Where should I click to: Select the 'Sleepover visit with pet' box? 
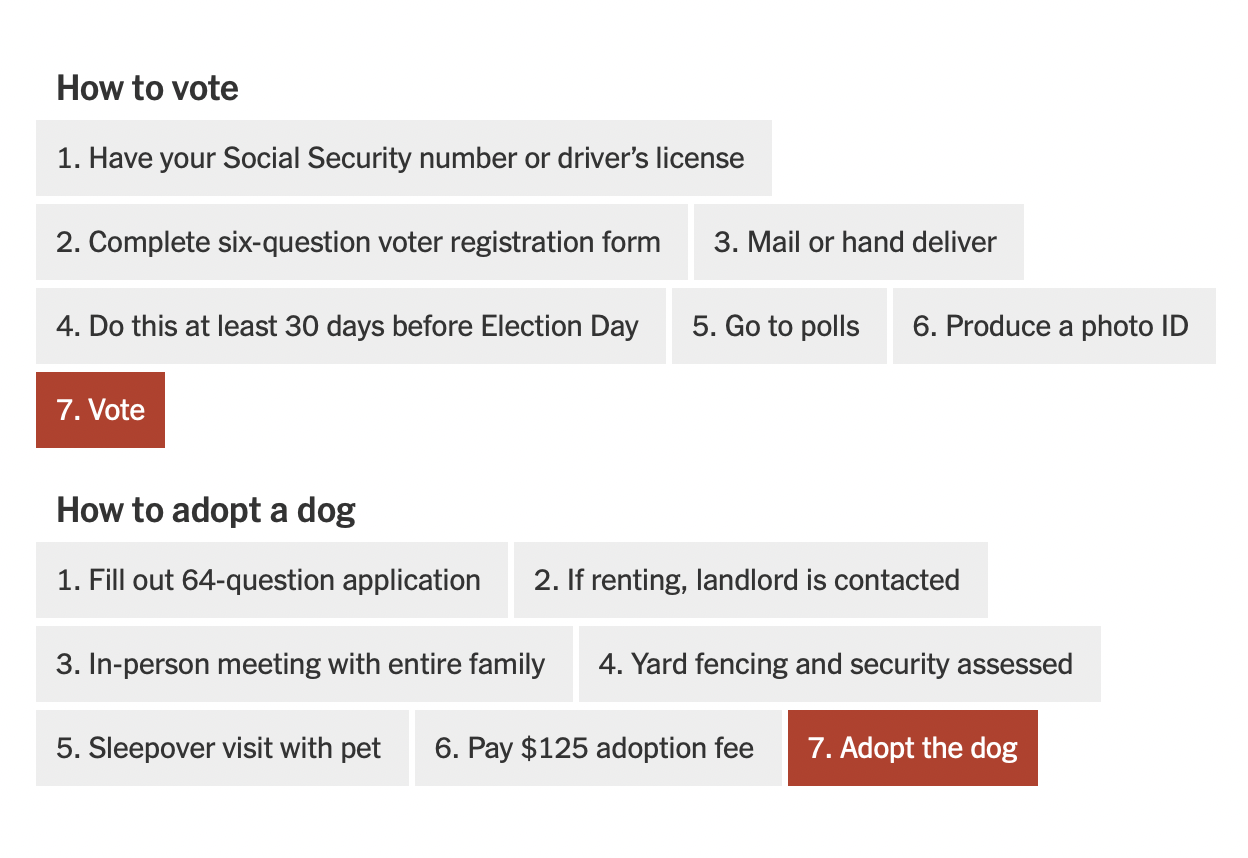tap(222, 748)
